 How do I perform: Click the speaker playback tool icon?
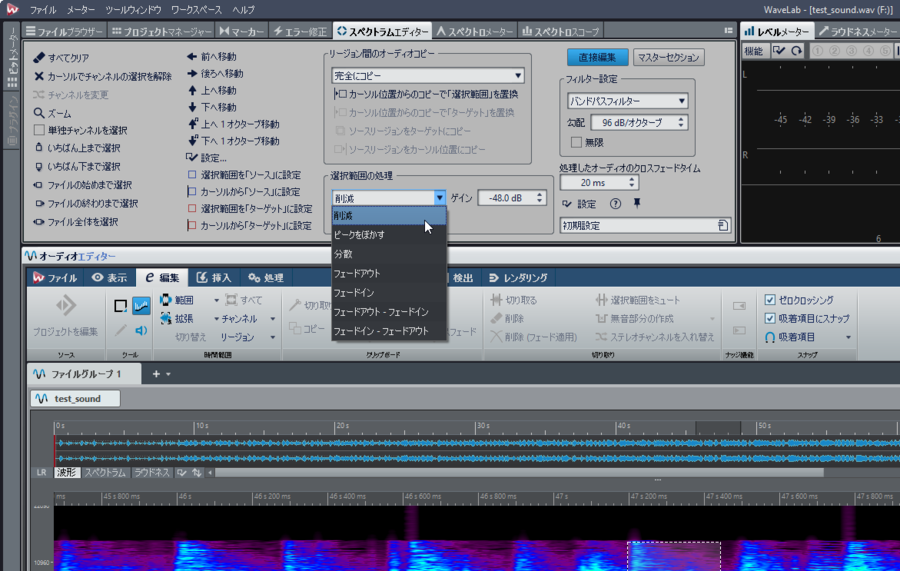[141, 330]
